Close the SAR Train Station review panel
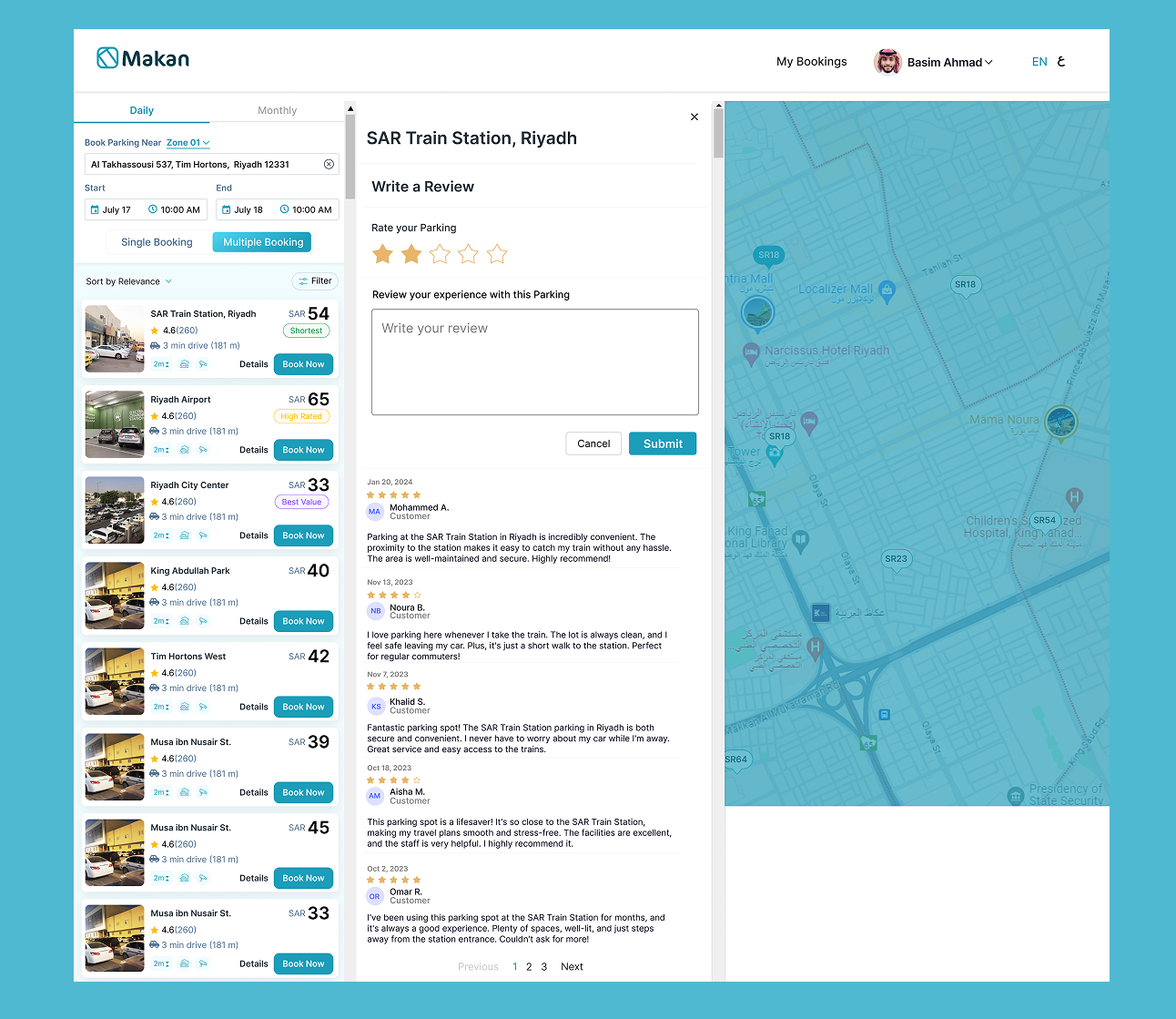The height and width of the screenshot is (1019, 1176). [694, 117]
